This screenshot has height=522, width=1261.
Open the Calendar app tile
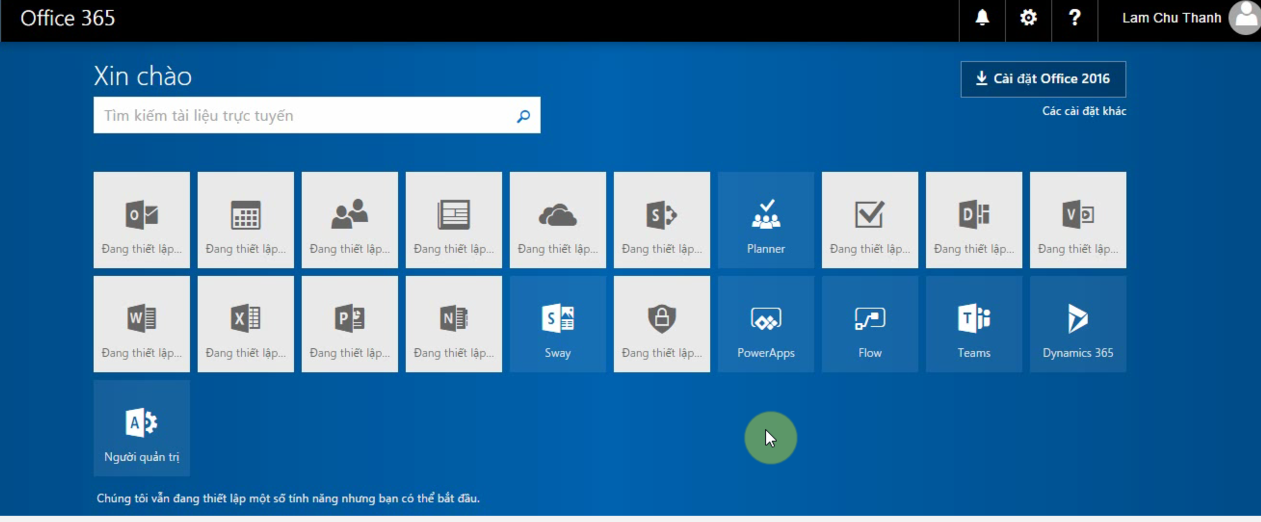click(x=245, y=220)
